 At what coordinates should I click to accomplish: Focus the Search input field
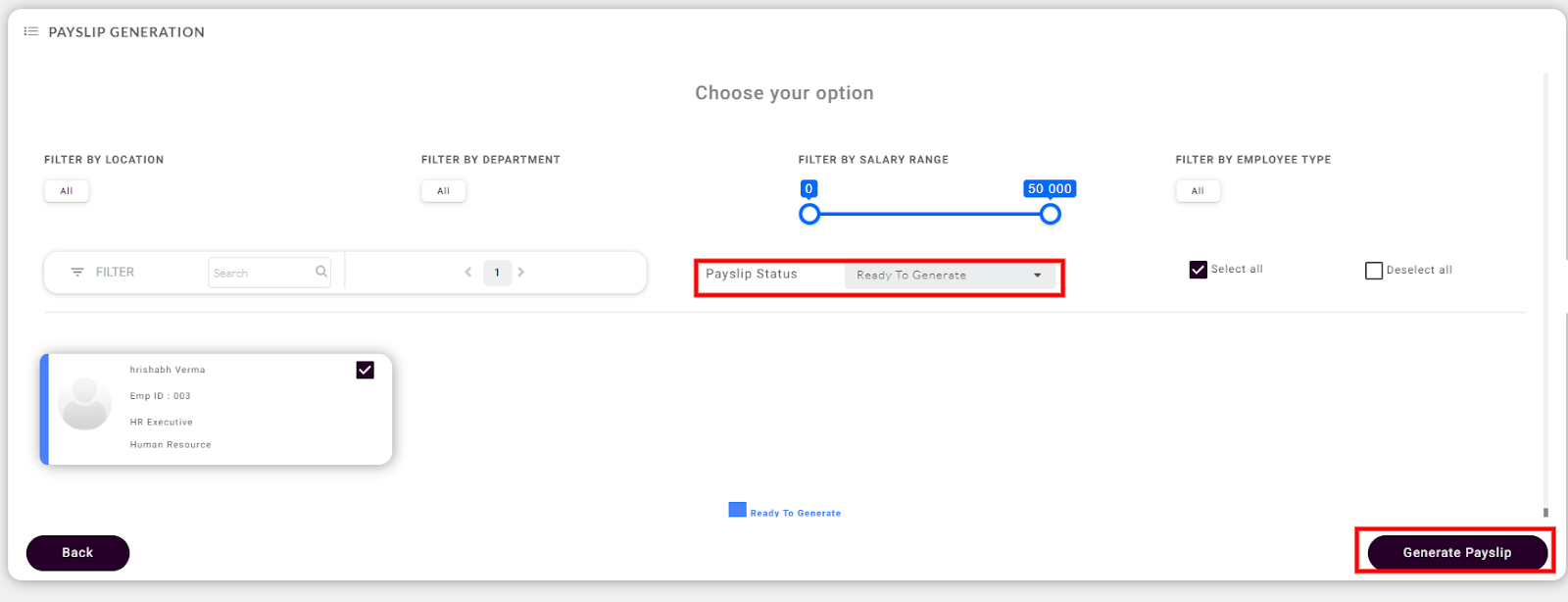(262, 273)
